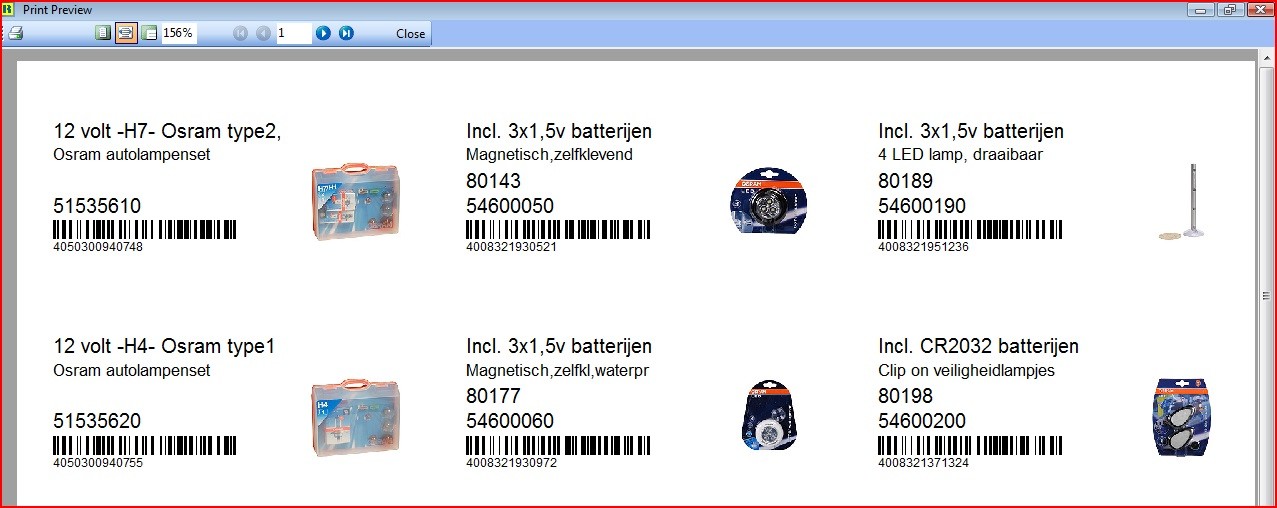Image resolution: width=1277 pixels, height=508 pixels.
Task: Click the page number field
Action: tap(294, 33)
